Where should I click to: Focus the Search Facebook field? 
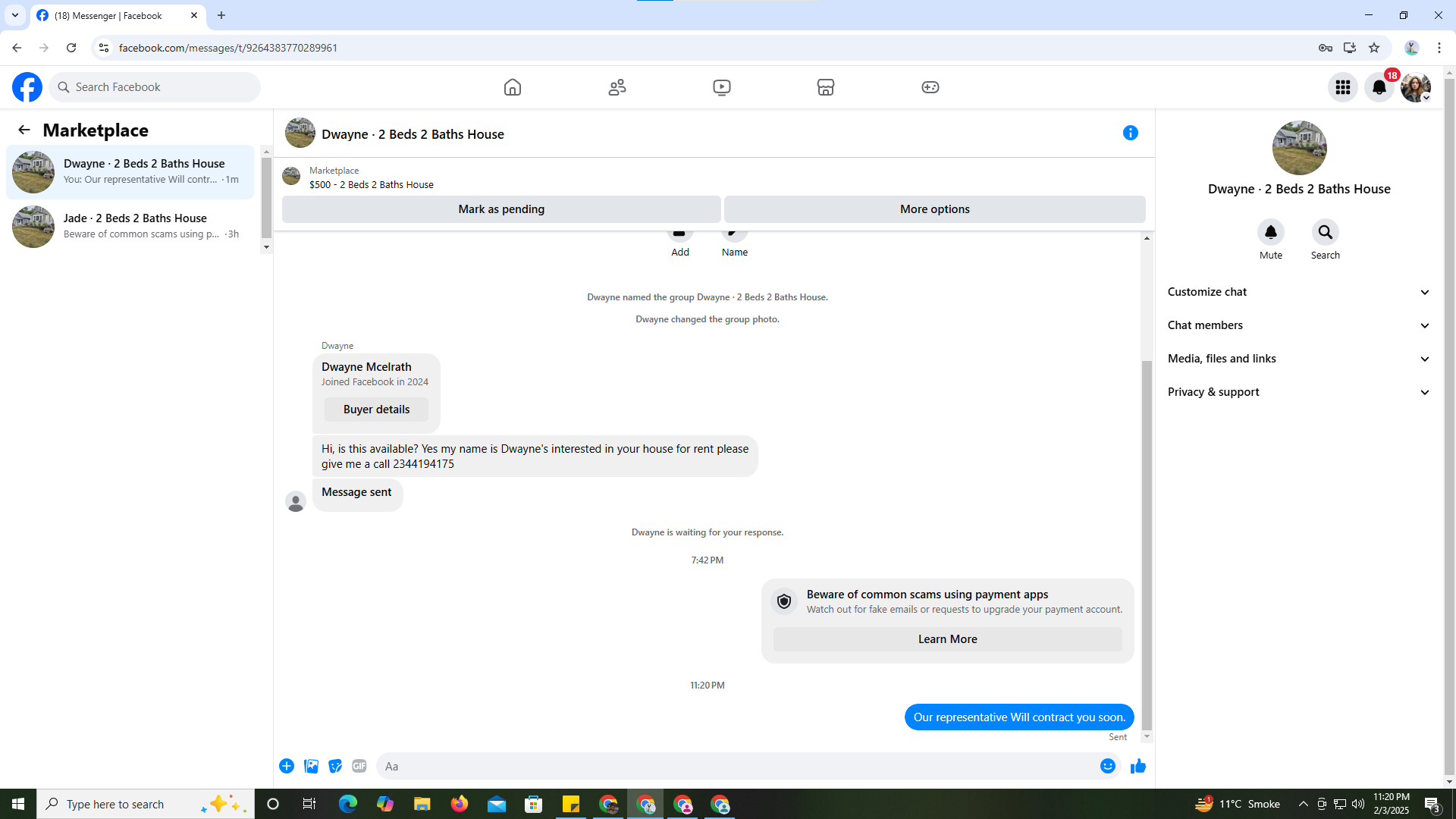[155, 87]
